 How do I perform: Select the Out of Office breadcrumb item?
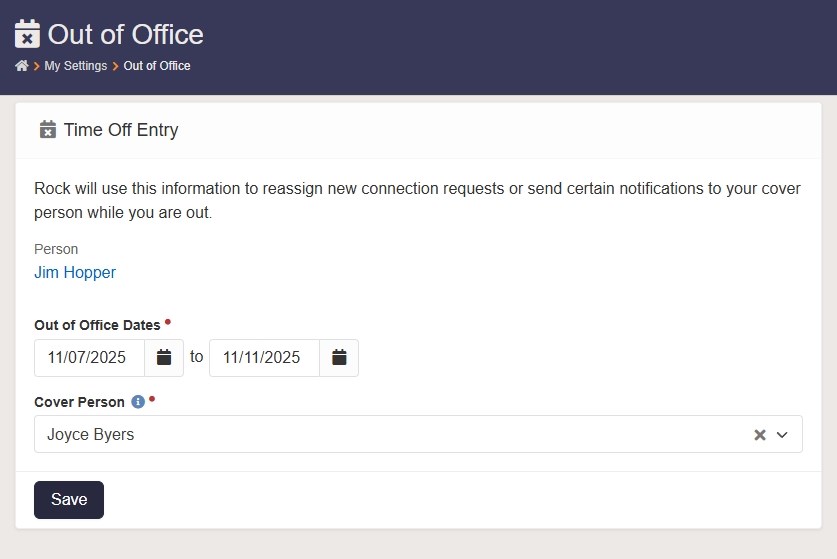click(157, 66)
